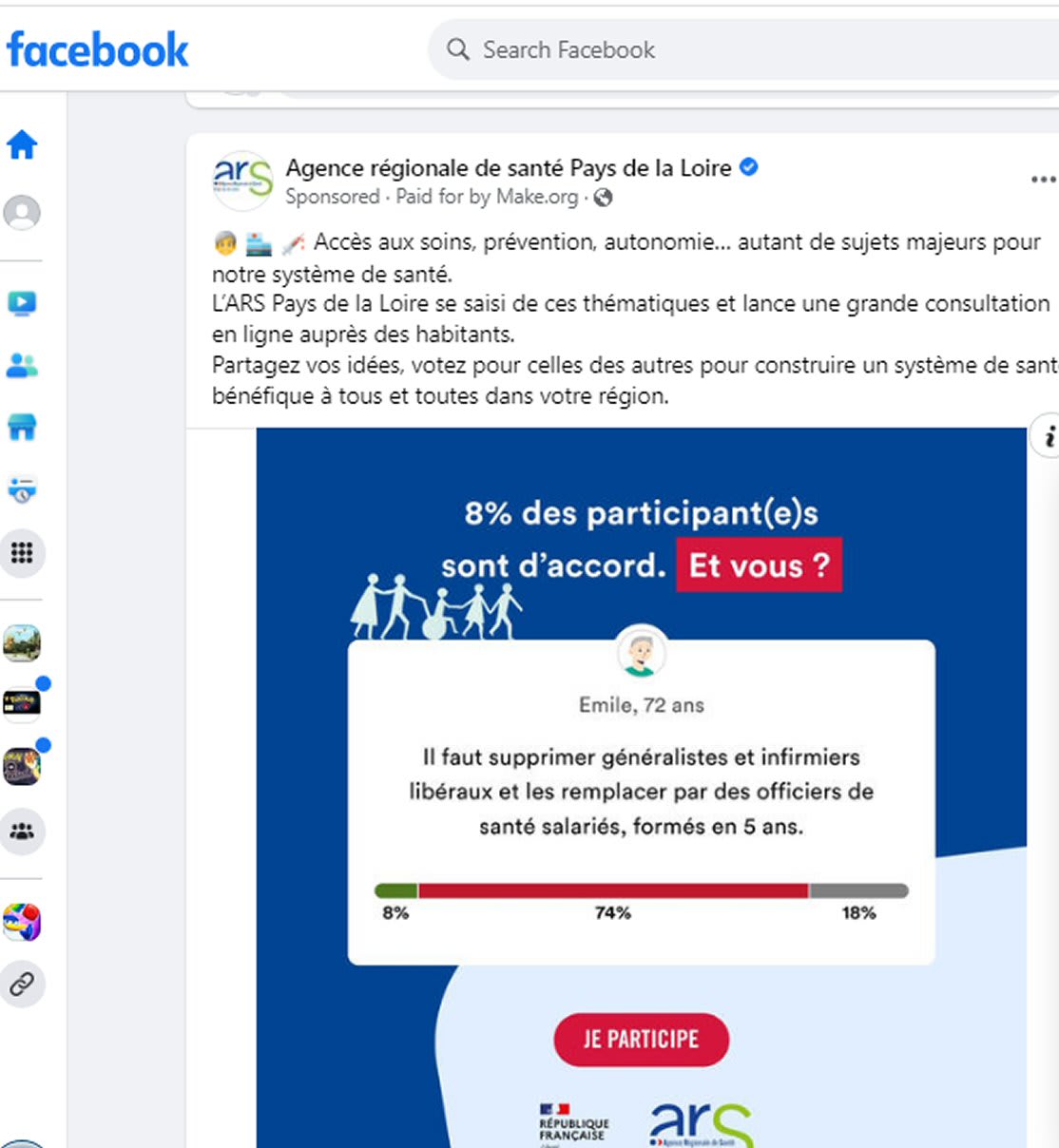The width and height of the screenshot is (1059, 1148).
Task: Open Marketplace storefront icon
Action: tap(22, 428)
